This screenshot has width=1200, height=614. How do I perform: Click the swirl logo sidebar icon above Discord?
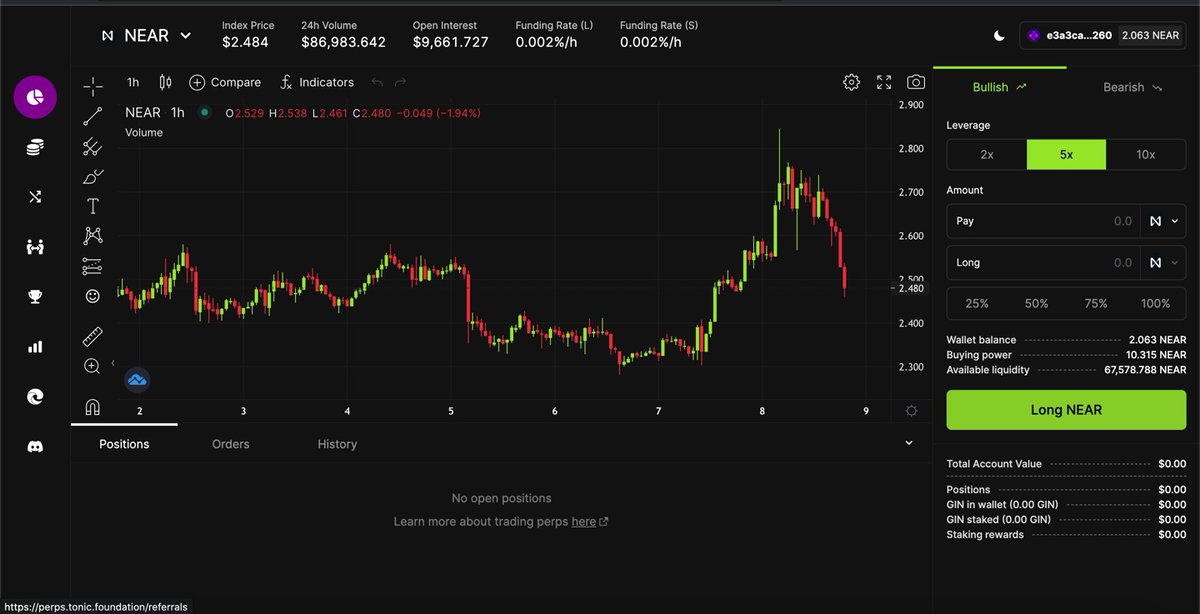[35, 397]
